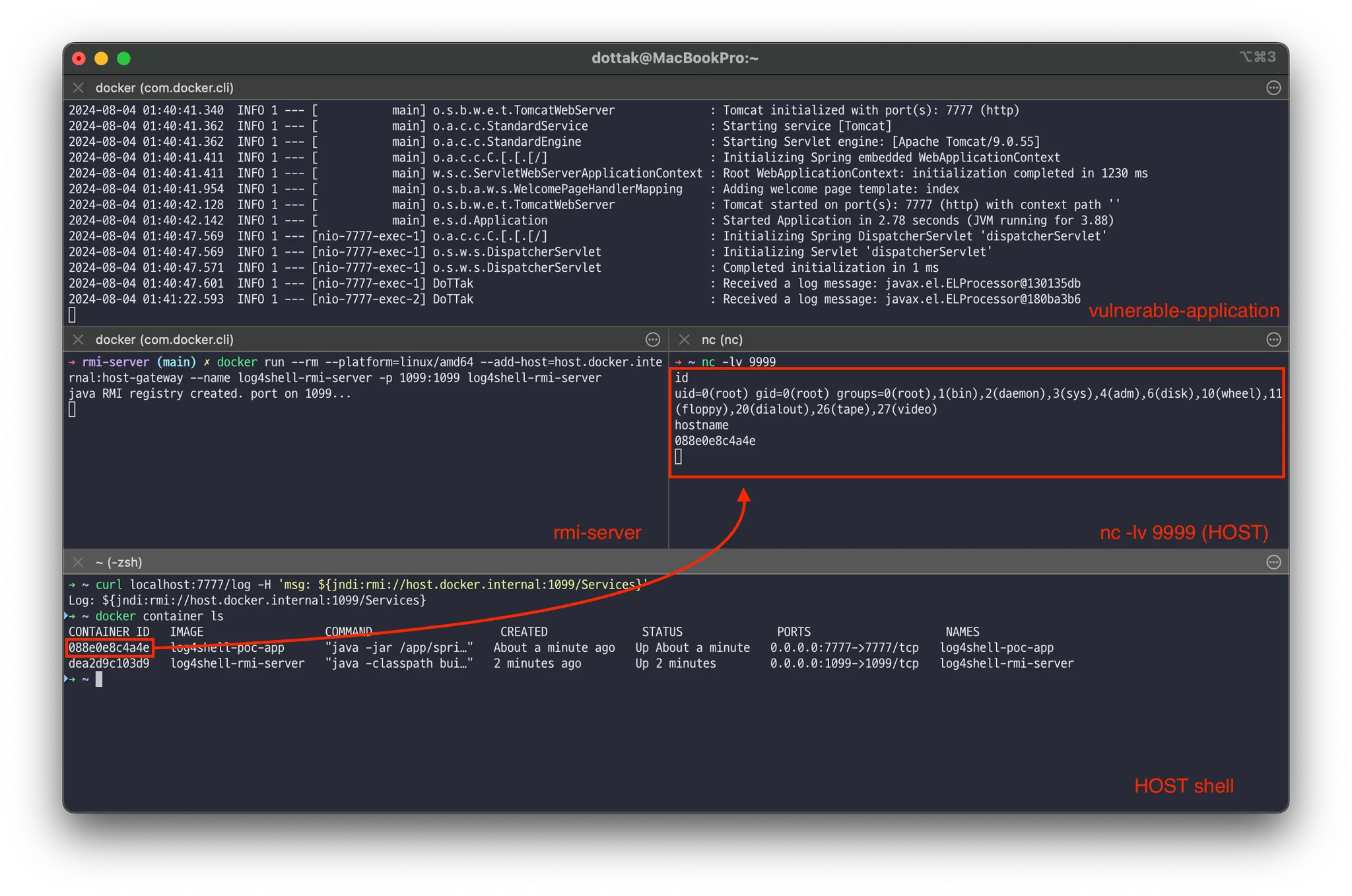Open options menu of zsh pane
1352x896 pixels.
1273,562
